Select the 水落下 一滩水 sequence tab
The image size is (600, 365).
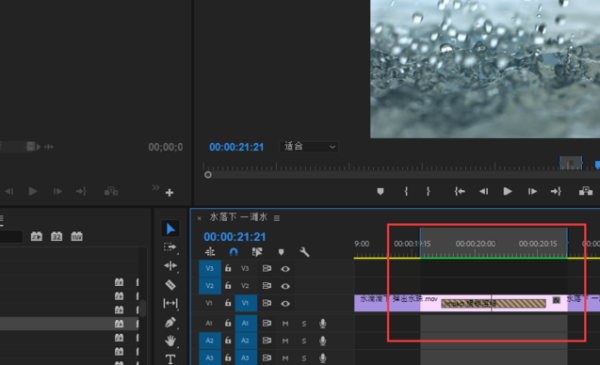tap(238, 217)
